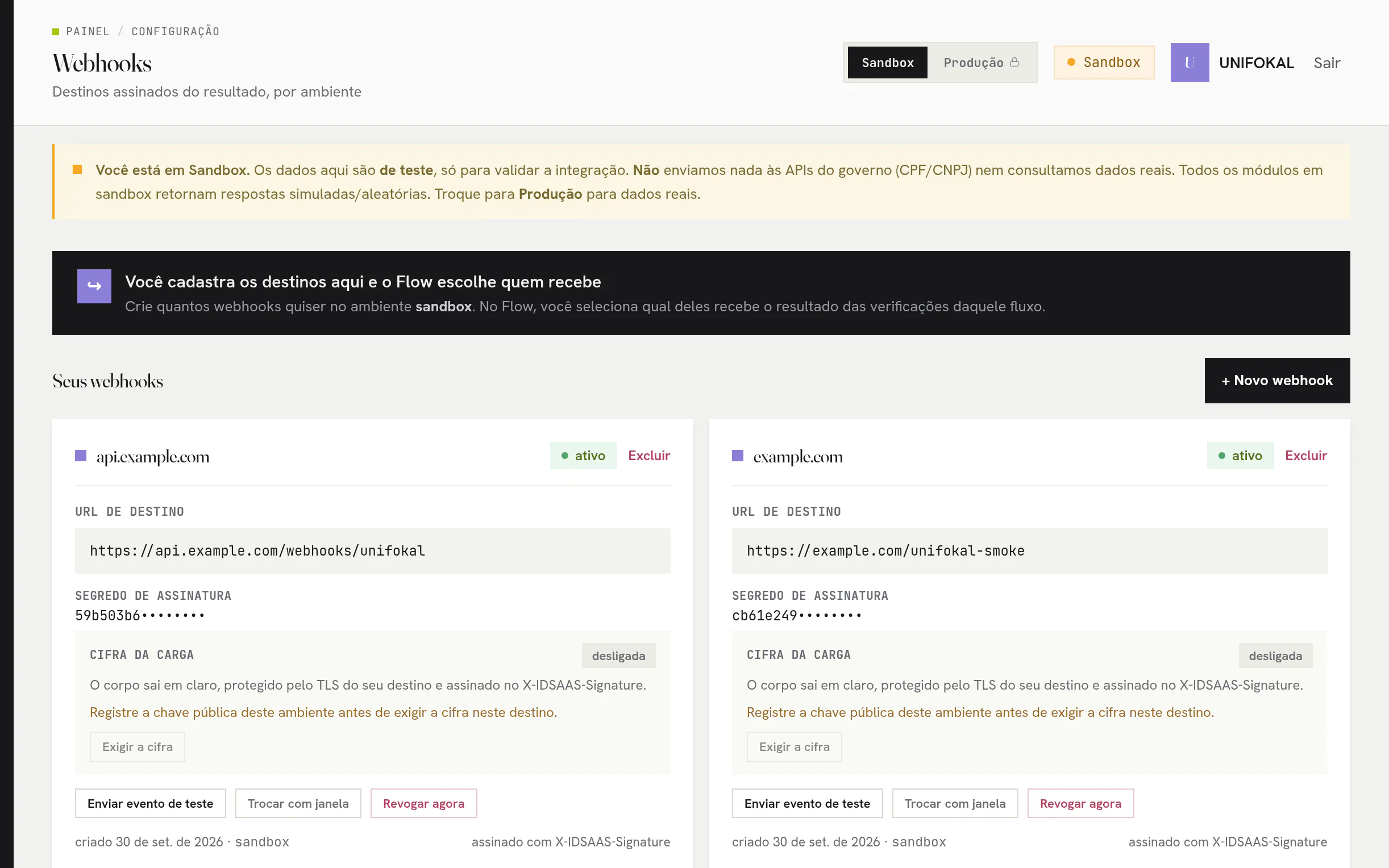Image resolution: width=1389 pixels, height=868 pixels.
Task: Switch to the Produção environment tab
Action: pyautogui.click(x=981, y=62)
